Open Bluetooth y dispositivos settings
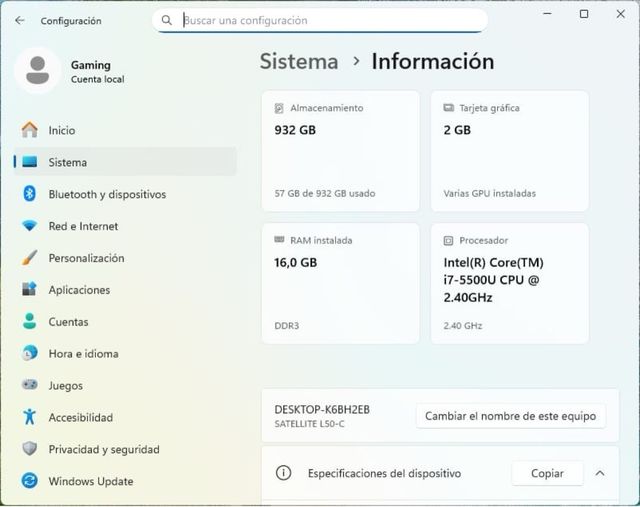640x507 pixels. pyautogui.click(x=125, y=194)
